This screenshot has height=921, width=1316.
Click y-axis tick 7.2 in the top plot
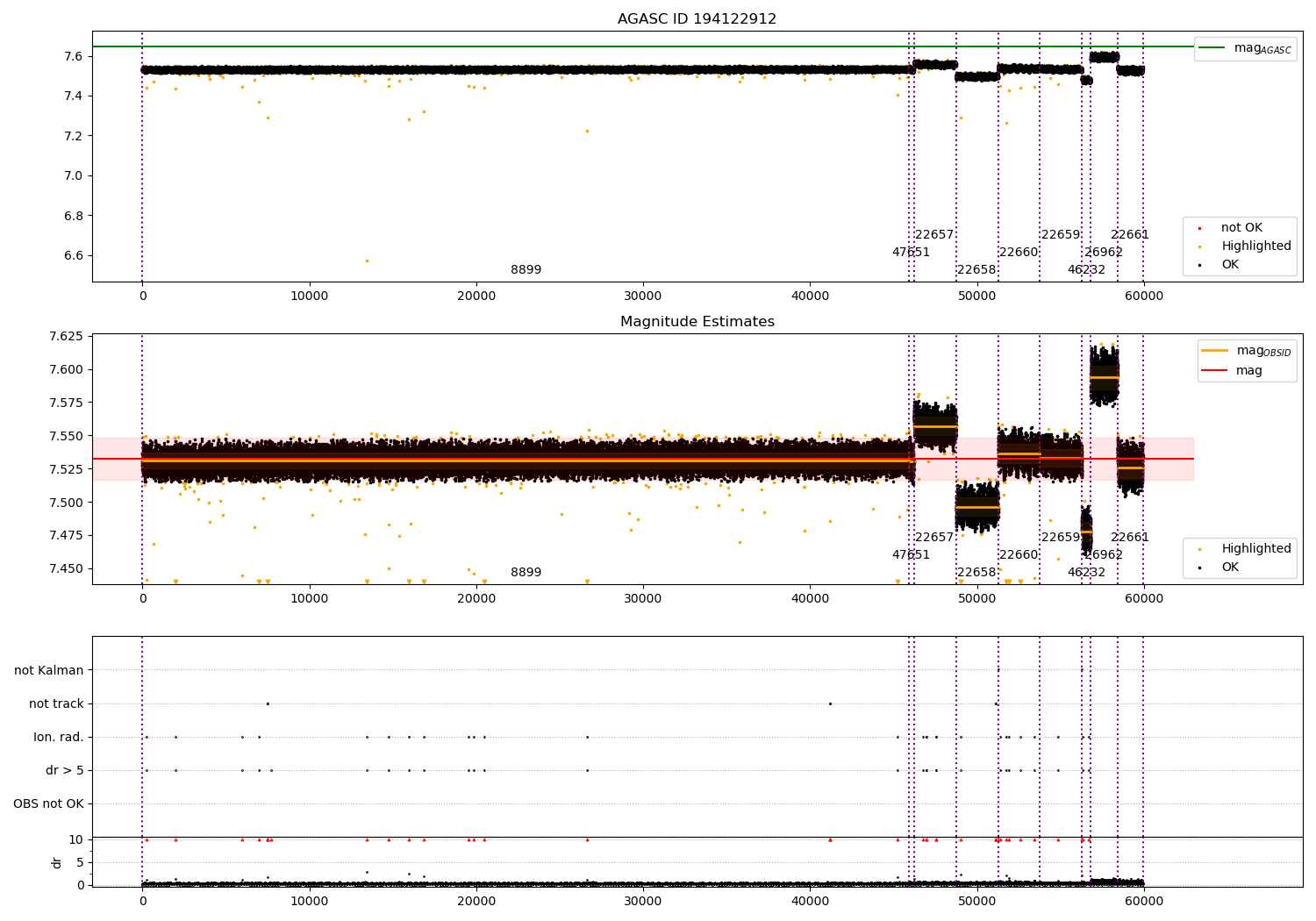(x=74, y=136)
